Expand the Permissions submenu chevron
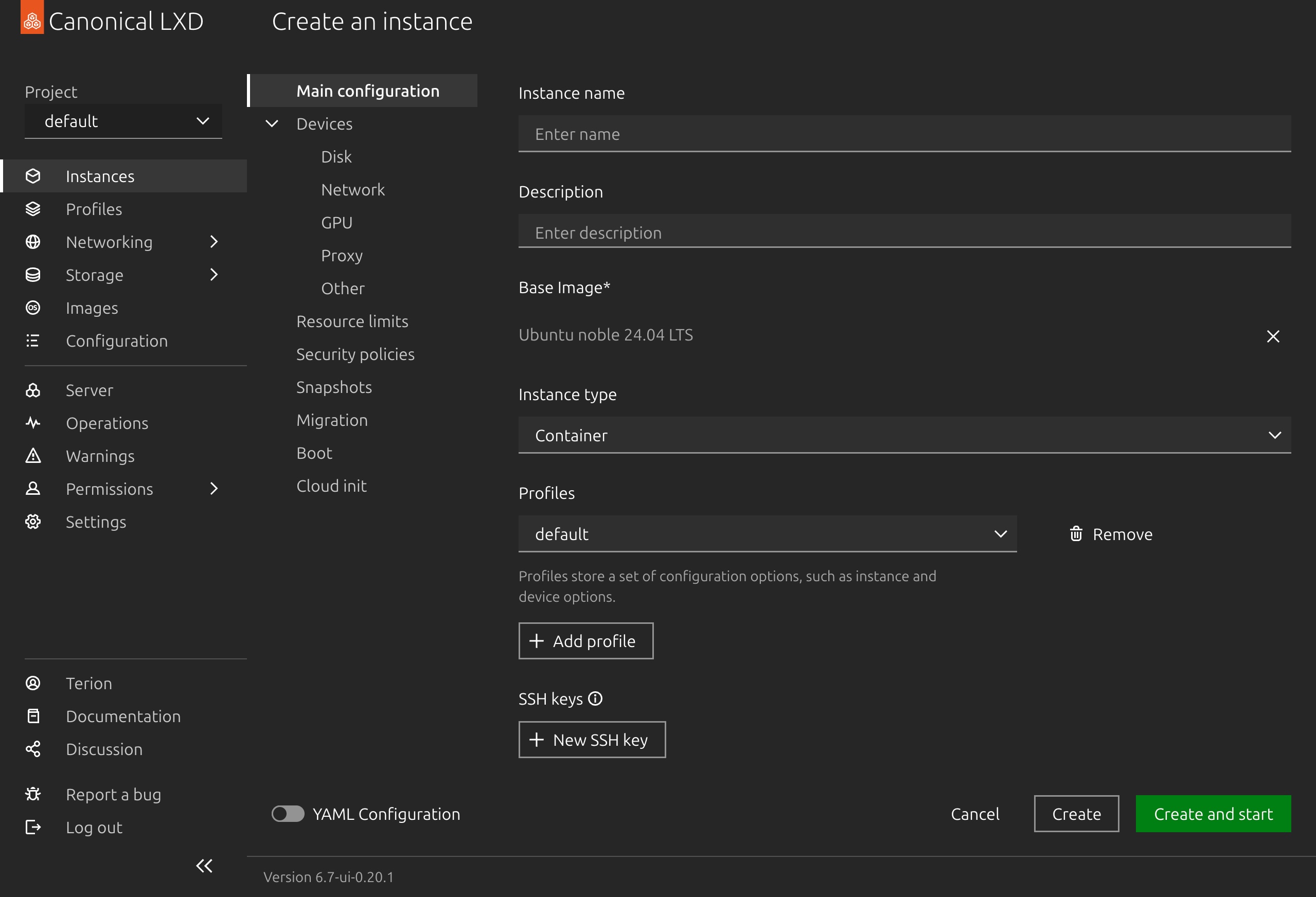This screenshot has width=1316, height=897. pos(214,489)
